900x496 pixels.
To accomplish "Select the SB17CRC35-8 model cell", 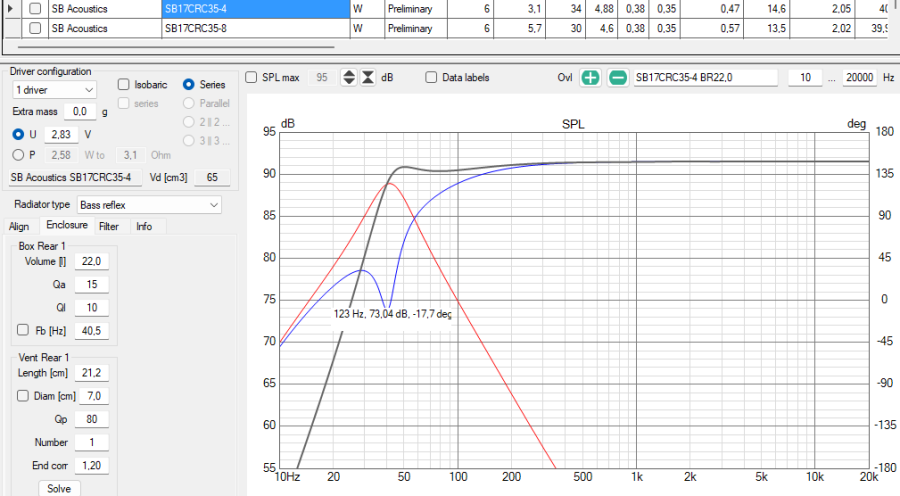I will coord(255,28).
